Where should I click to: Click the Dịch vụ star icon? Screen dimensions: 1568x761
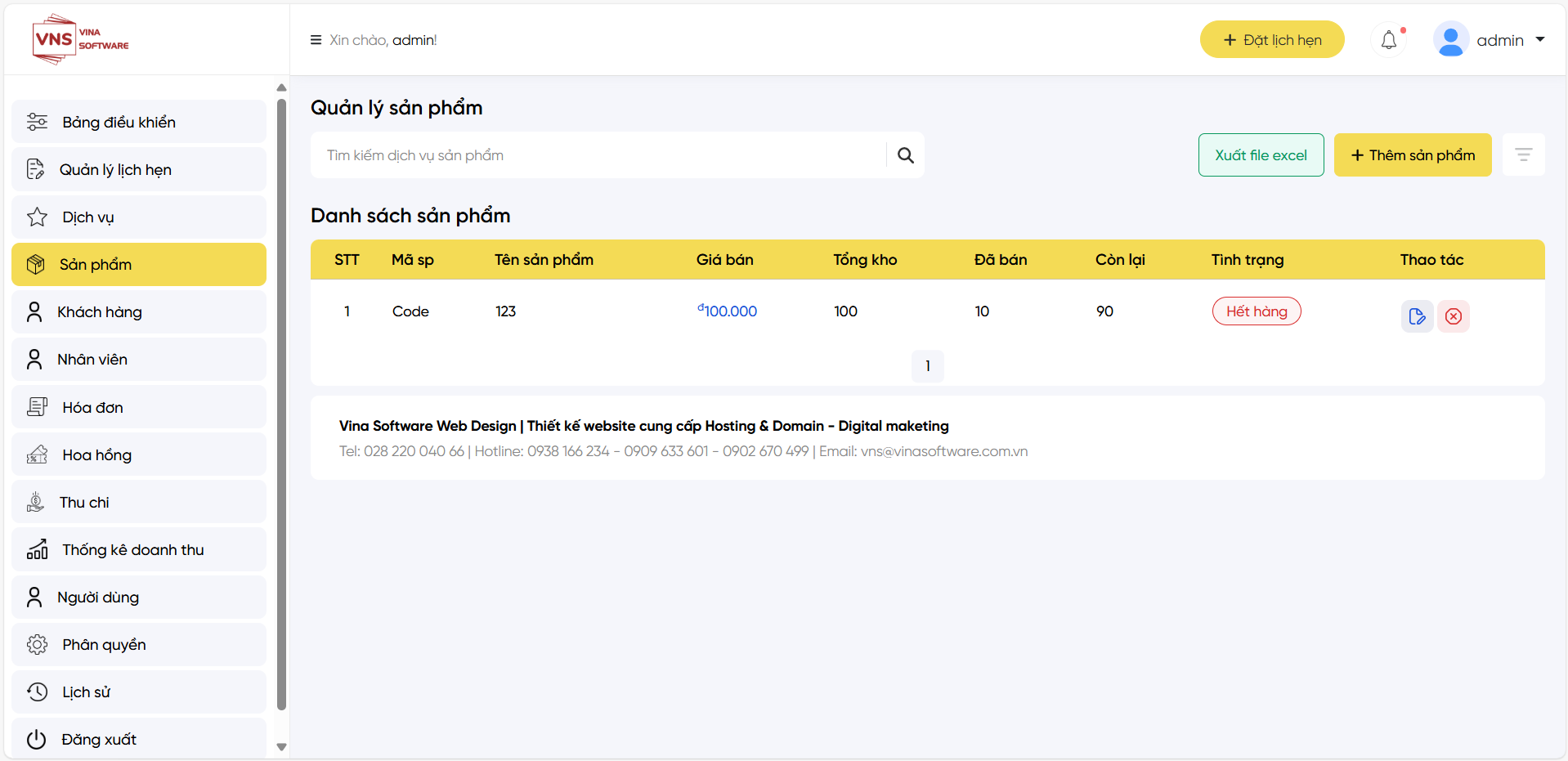pos(38,217)
